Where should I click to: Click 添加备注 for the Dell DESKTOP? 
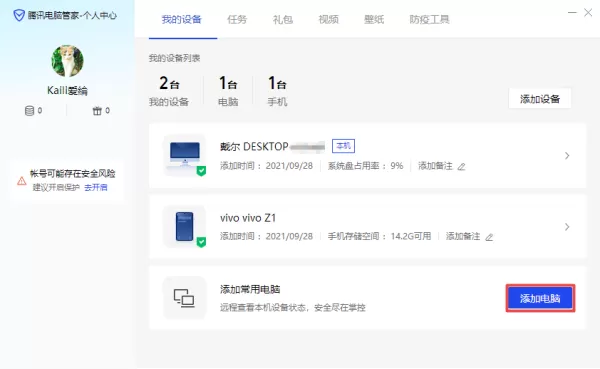[x=435, y=166]
